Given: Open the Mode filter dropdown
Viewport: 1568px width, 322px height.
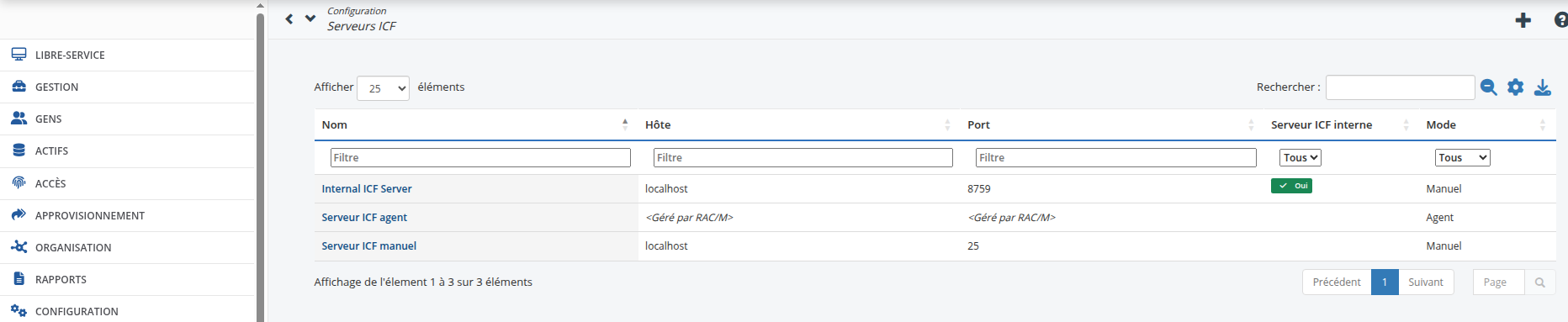Looking at the screenshot, I should [1462, 157].
